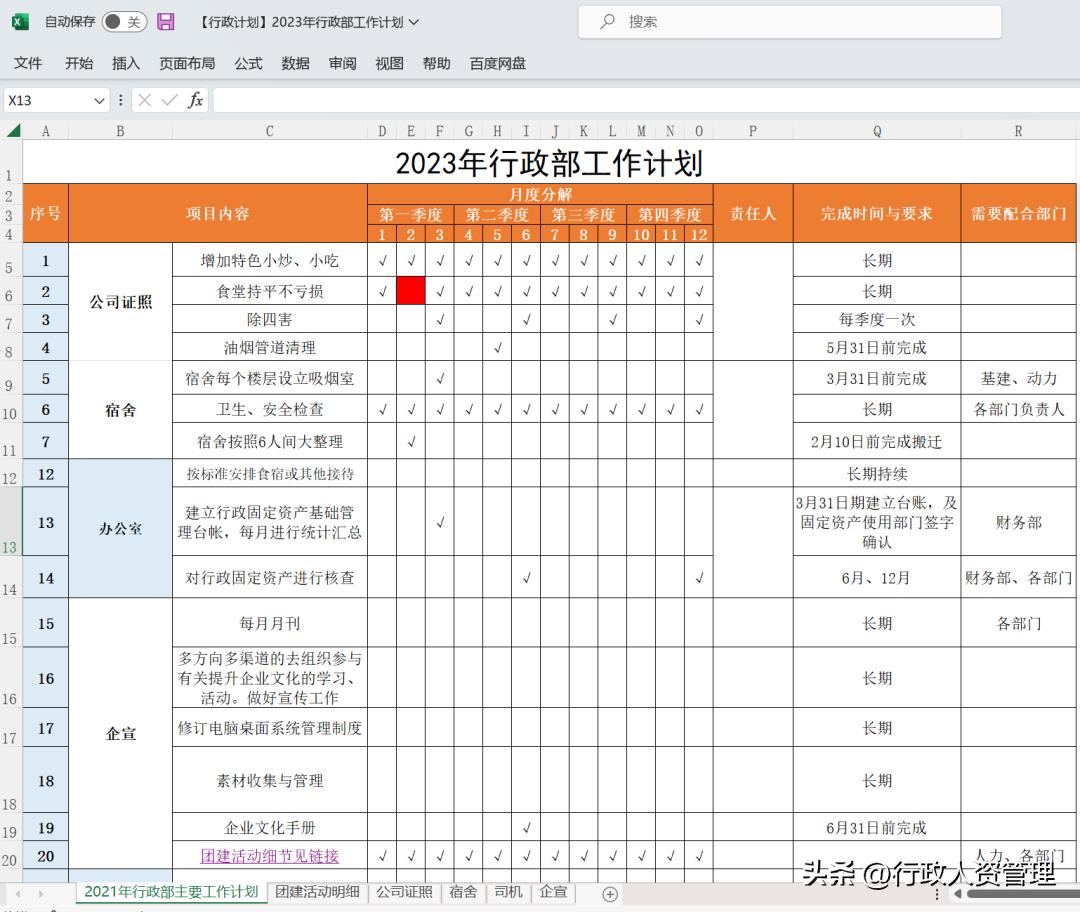This screenshot has width=1080, height=912.
Task: Open the Insert Function (fx) dialog
Action: tap(196, 100)
